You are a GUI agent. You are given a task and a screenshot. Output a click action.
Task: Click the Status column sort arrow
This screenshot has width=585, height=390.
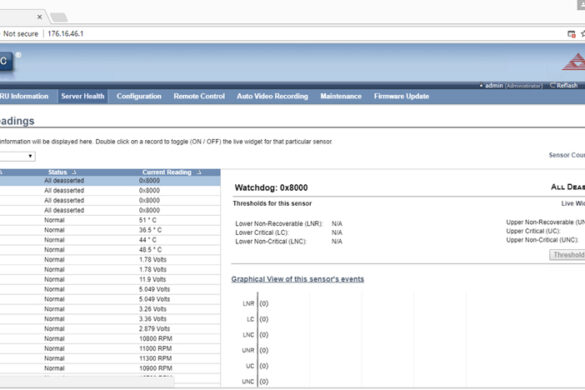(74, 172)
